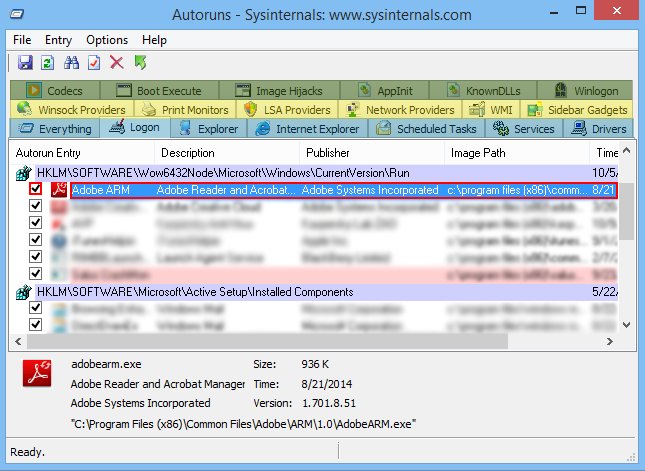
Task: Switch to Scheduled Tasks tab
Action: 426,129
